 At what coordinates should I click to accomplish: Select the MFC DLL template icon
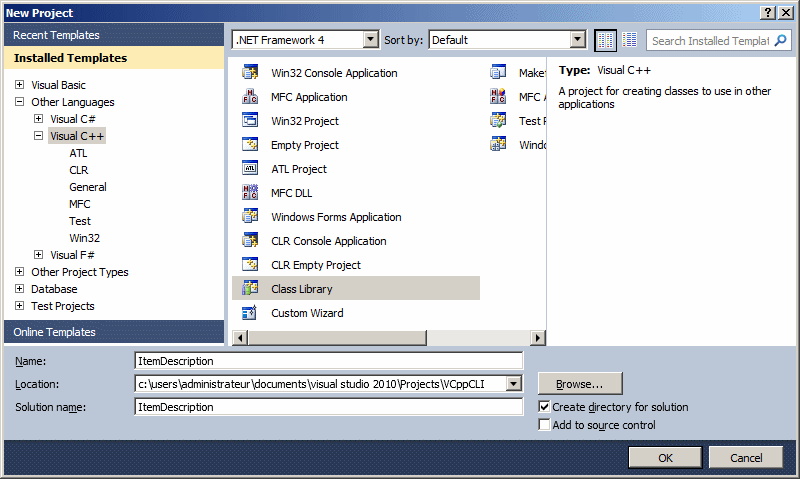(x=250, y=192)
